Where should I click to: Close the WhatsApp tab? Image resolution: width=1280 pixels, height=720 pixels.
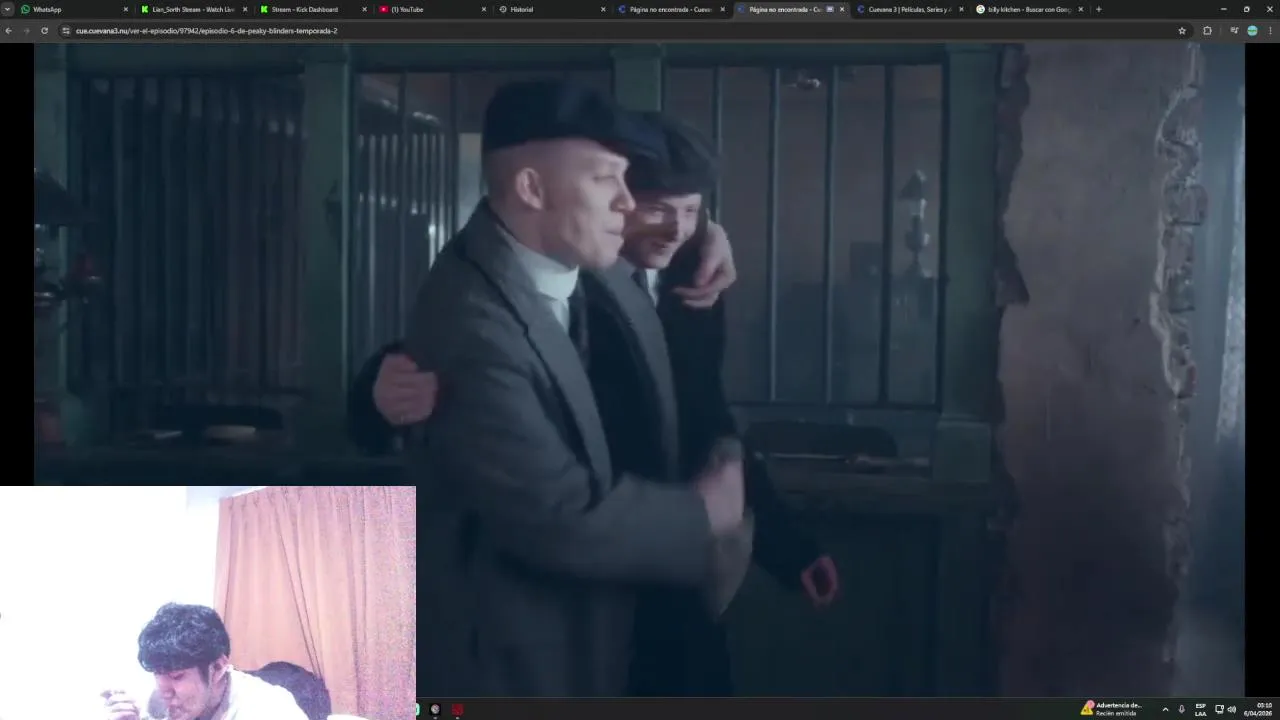[x=126, y=9]
